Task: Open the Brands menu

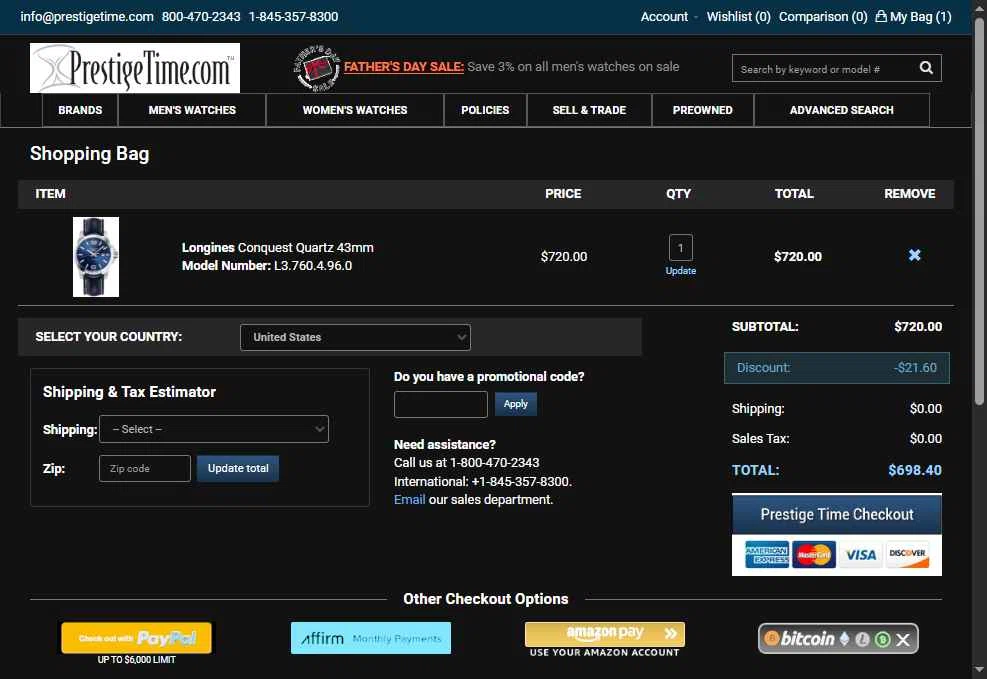Action: [x=80, y=110]
